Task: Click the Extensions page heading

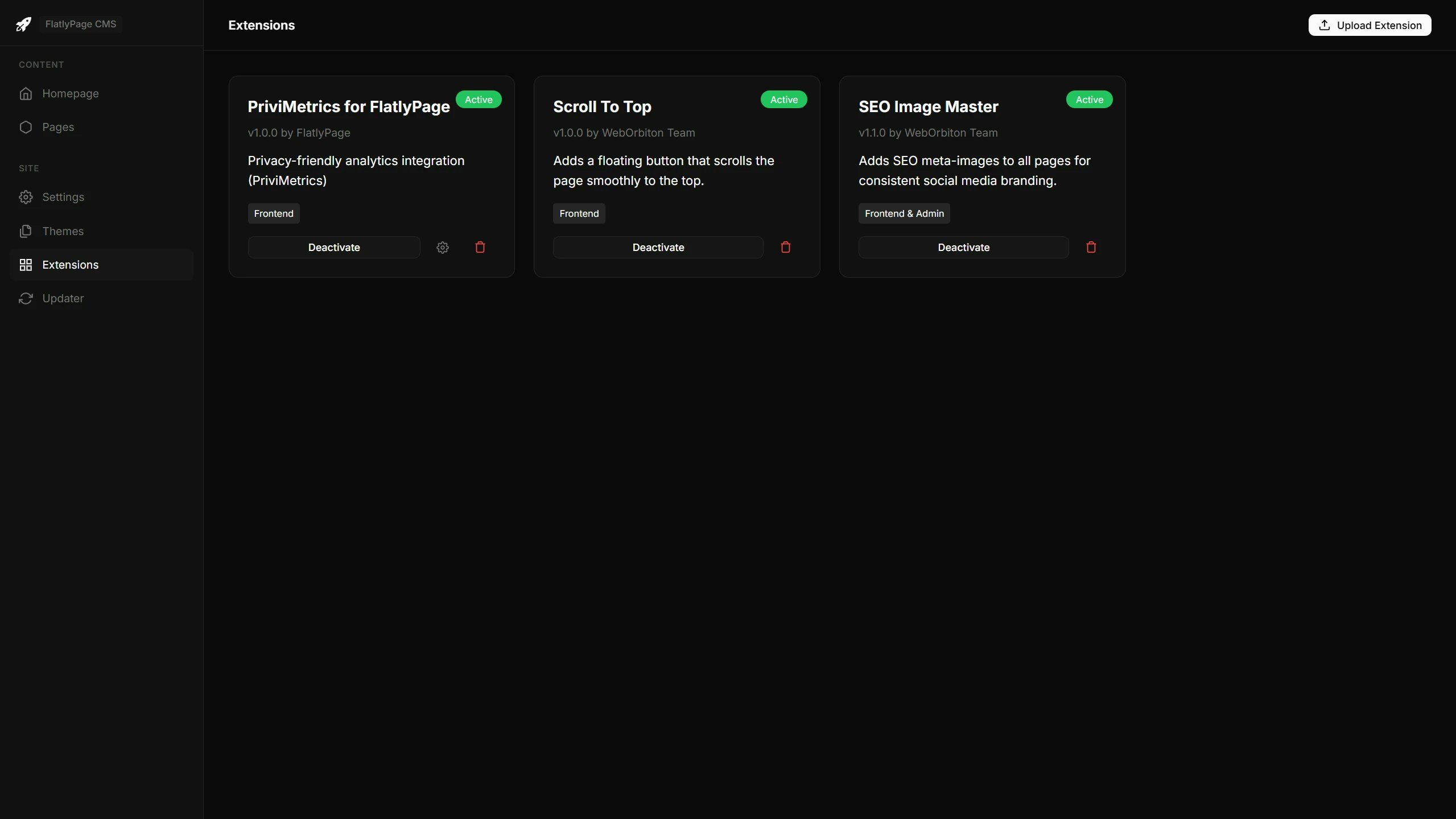Action: [x=261, y=25]
